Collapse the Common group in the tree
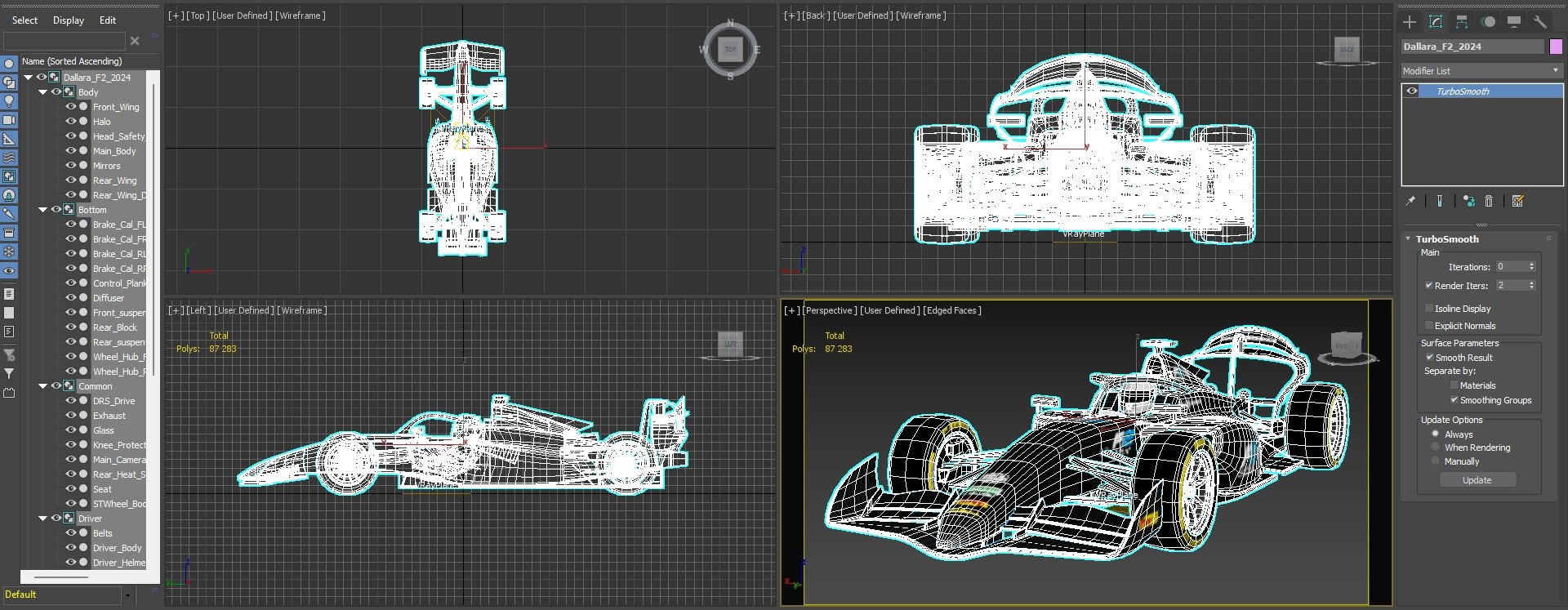This screenshot has width=1568, height=610. pos(43,386)
